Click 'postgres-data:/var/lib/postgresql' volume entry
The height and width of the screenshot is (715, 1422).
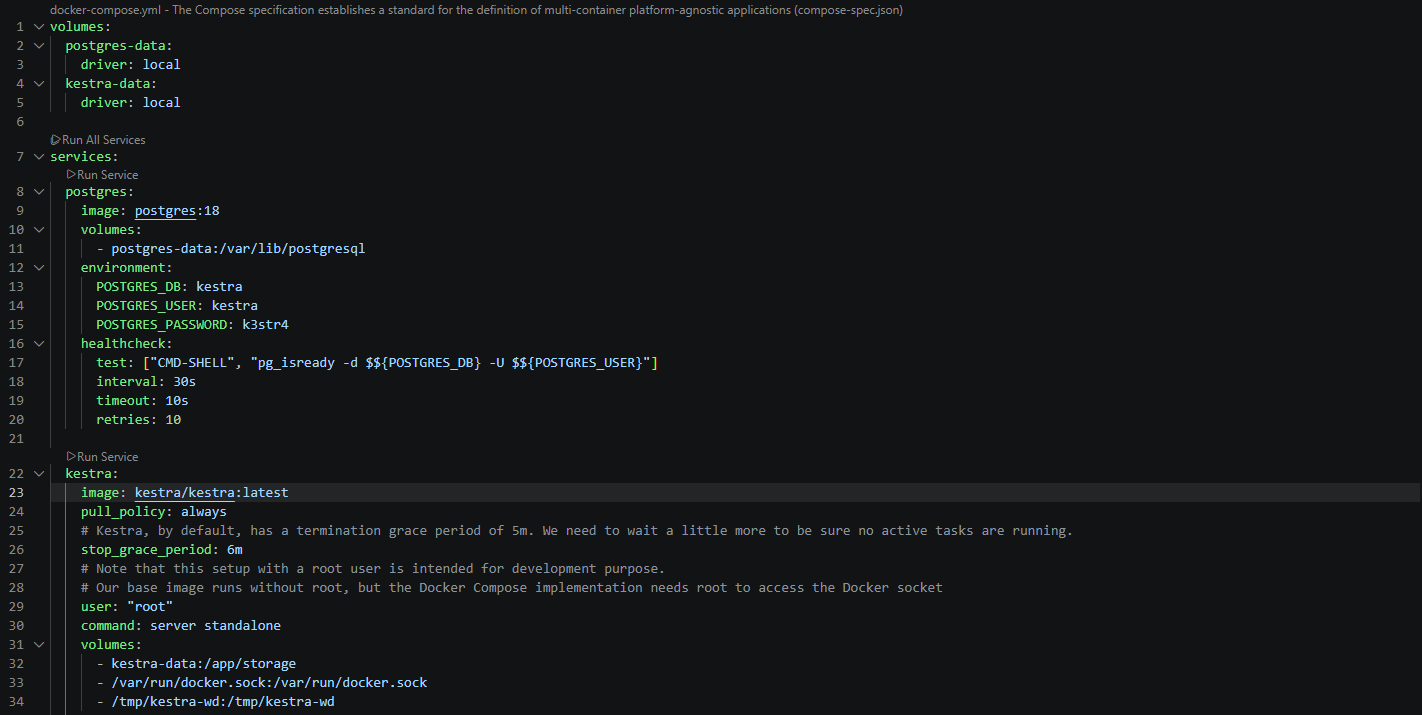pos(238,249)
